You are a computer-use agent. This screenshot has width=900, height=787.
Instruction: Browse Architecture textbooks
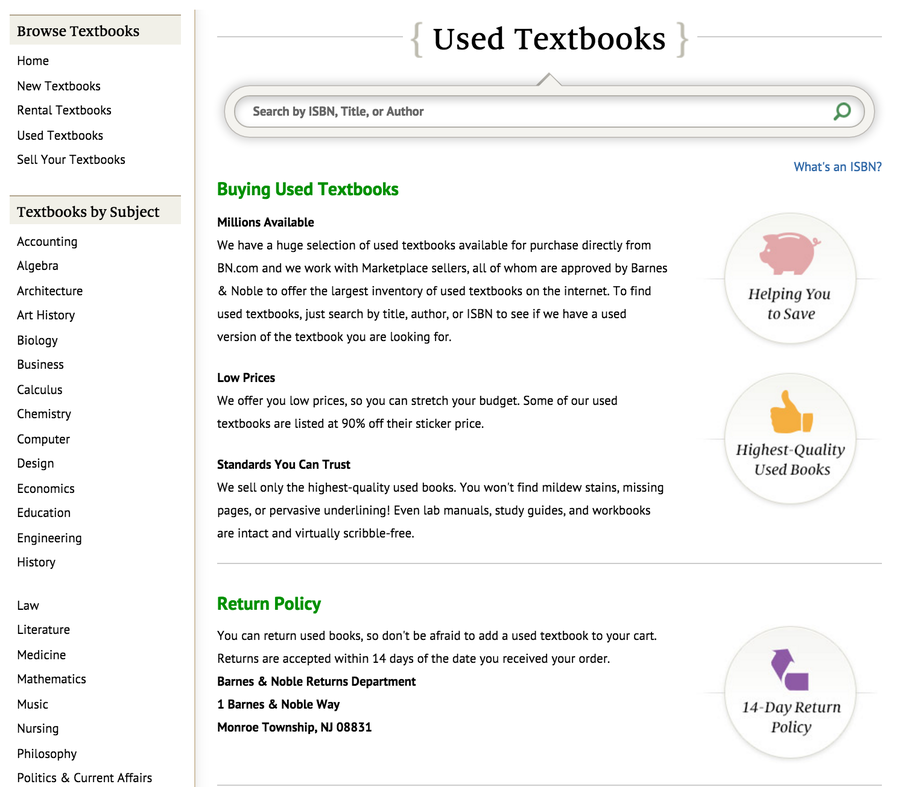[49, 291]
